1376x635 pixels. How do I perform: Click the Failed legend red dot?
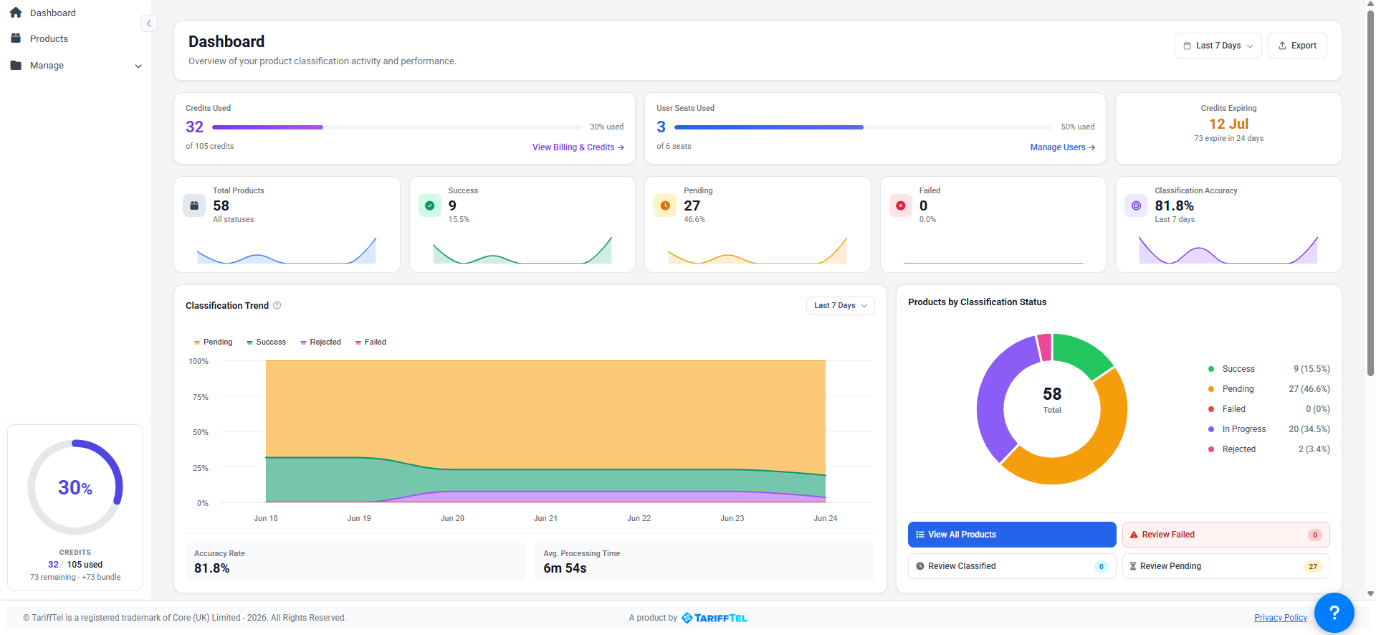pos(1211,409)
